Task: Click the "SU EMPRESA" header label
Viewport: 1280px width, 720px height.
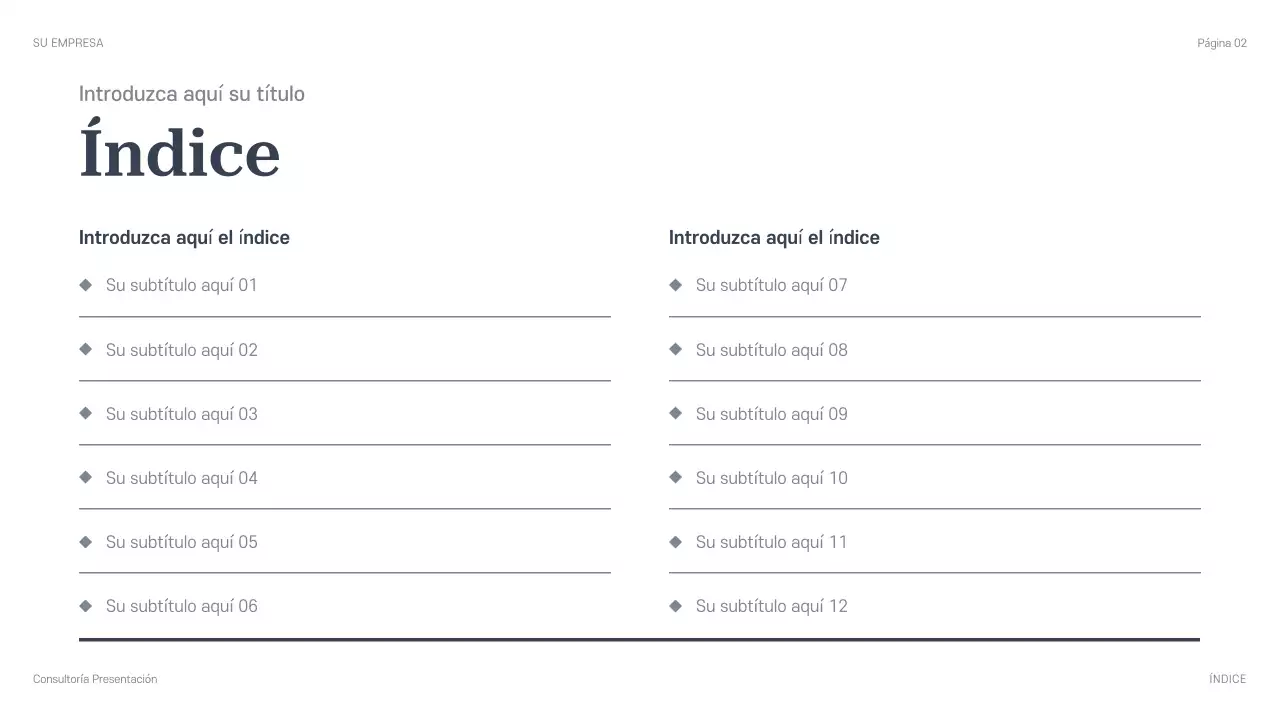Action: 68,43
